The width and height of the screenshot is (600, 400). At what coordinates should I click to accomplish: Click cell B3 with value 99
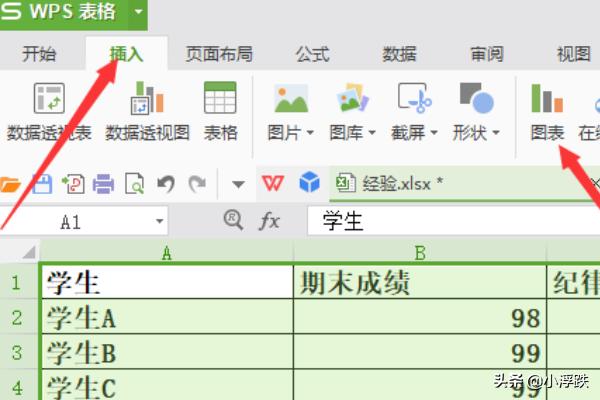[x=420, y=352]
